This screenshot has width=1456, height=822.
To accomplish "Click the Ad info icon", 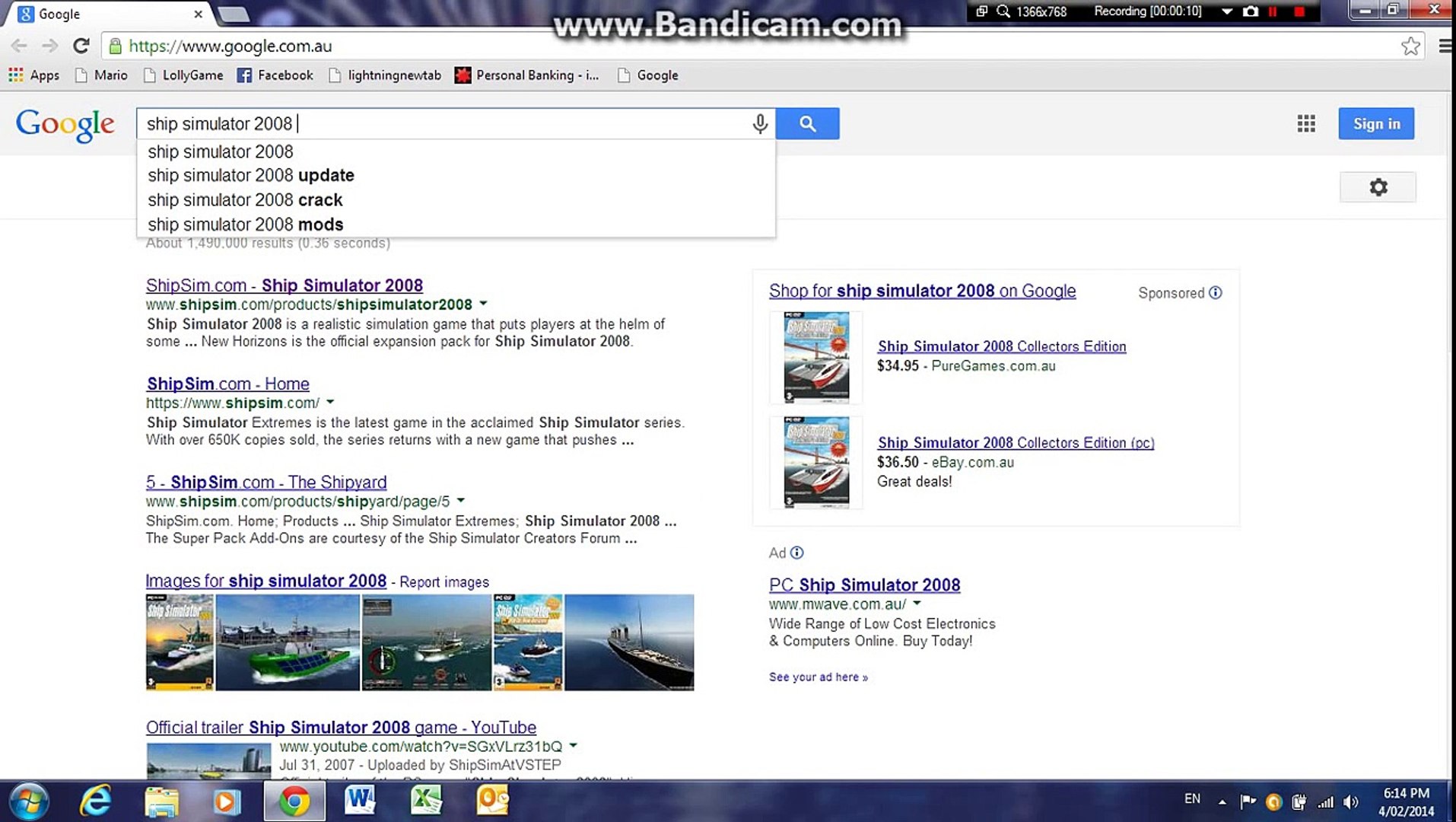I will click(x=796, y=553).
